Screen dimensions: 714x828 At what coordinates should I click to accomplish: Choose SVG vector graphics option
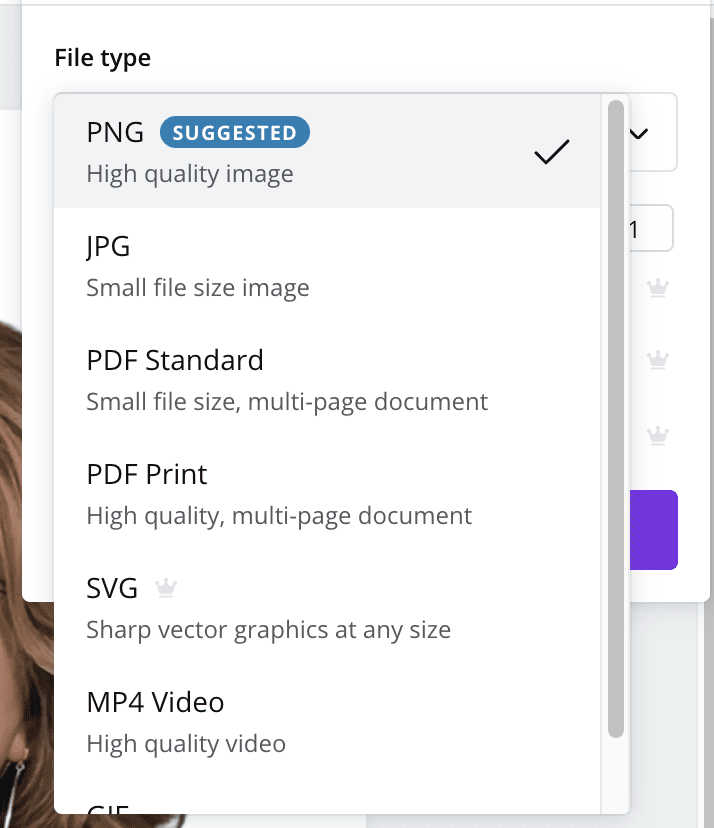coord(327,607)
